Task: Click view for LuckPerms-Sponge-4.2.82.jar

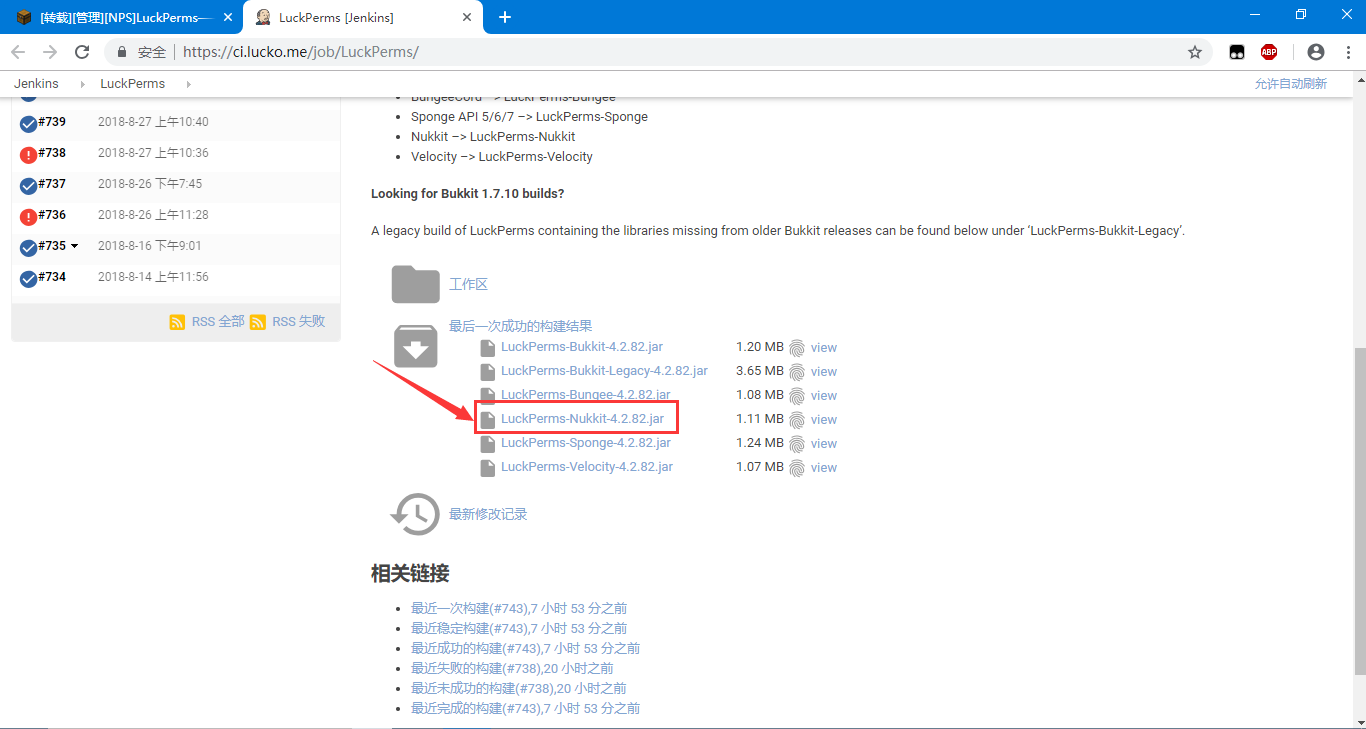Action: 824,444
